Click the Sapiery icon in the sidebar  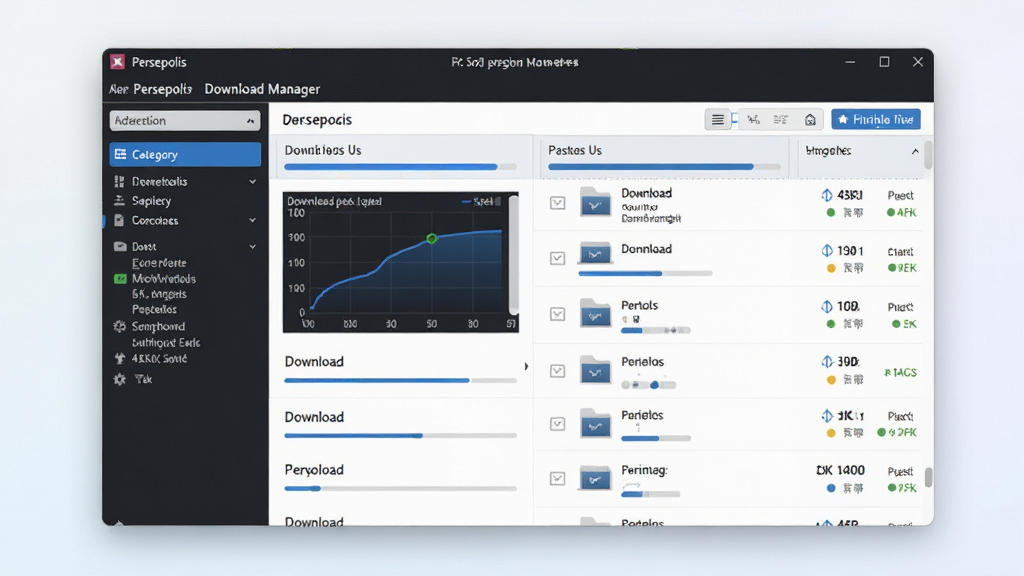[x=120, y=200]
